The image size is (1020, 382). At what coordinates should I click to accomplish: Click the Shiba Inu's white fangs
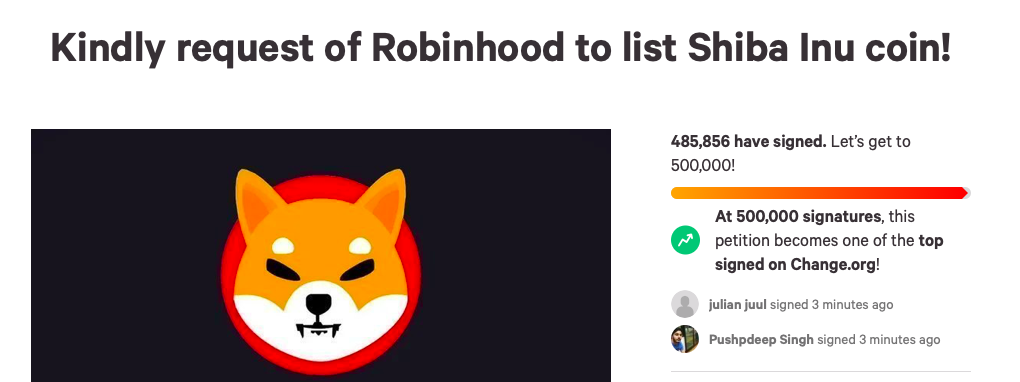click(318, 330)
